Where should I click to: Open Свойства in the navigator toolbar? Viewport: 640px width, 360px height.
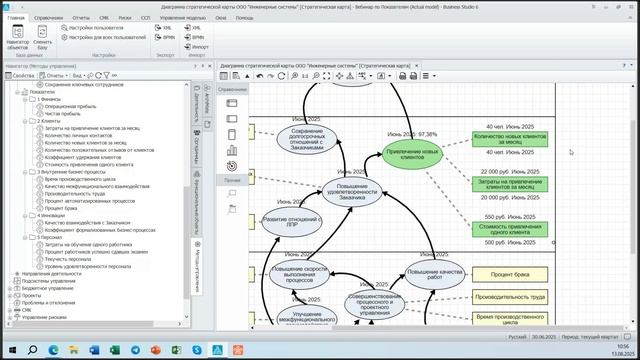(x=20, y=76)
